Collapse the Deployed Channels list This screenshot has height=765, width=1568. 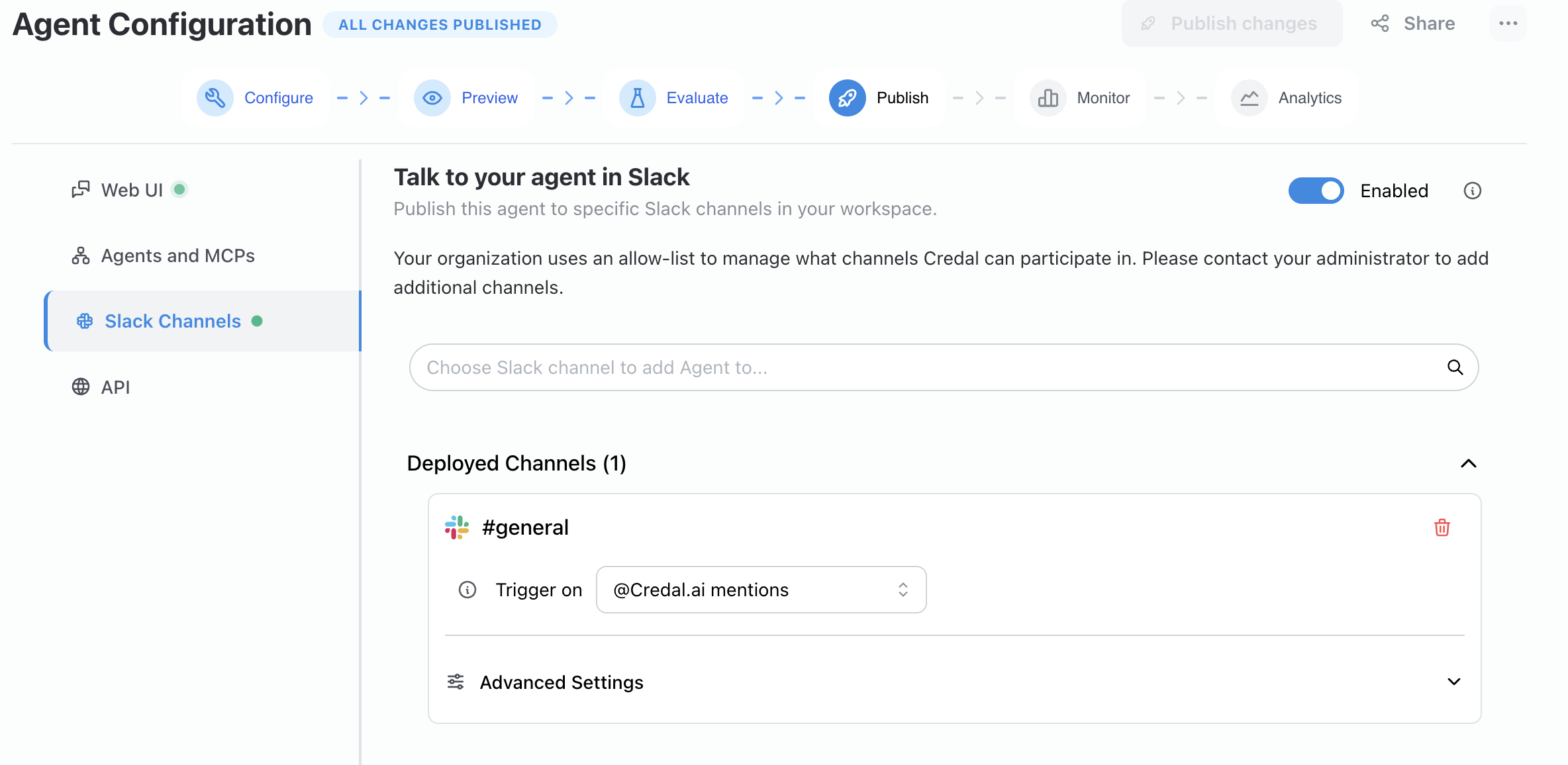1468,463
